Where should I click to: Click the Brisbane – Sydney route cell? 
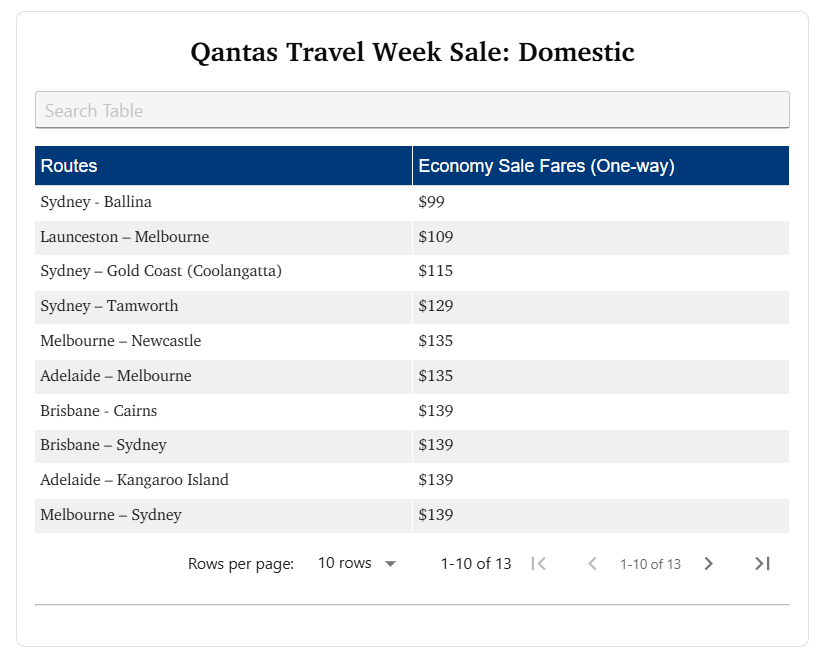click(103, 445)
